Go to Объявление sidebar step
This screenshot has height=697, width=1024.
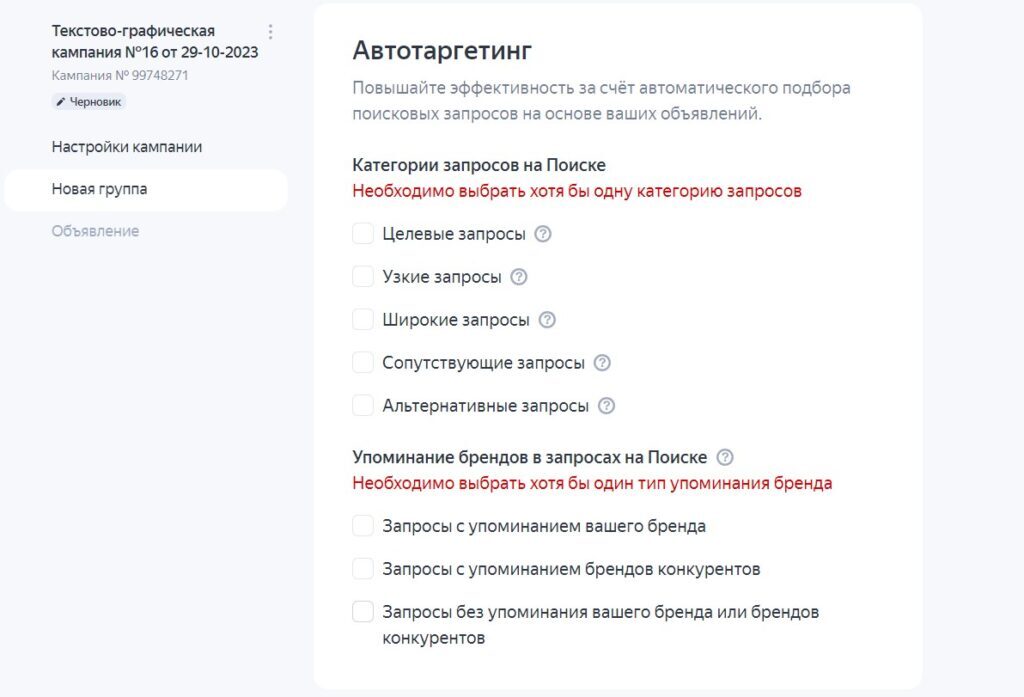point(96,231)
